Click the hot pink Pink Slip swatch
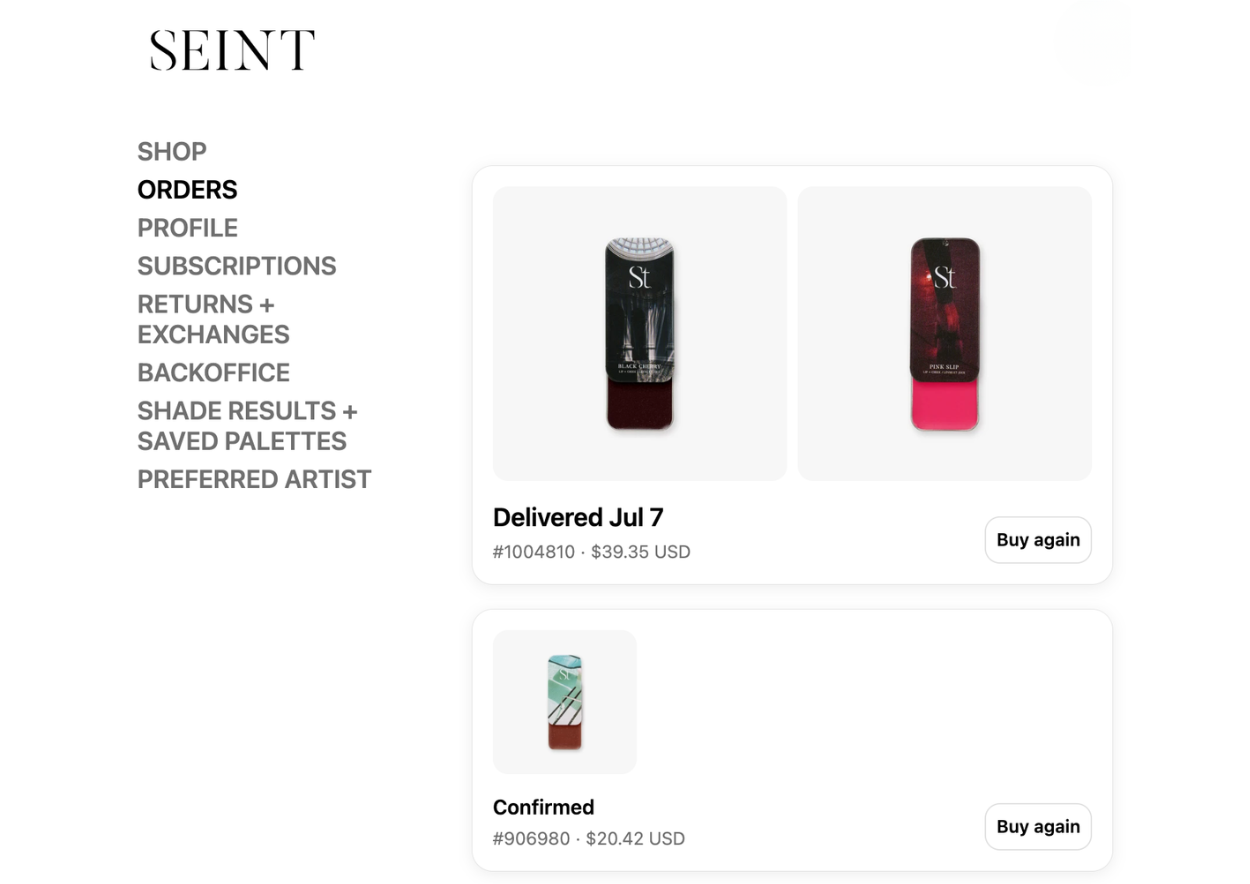 (x=945, y=404)
